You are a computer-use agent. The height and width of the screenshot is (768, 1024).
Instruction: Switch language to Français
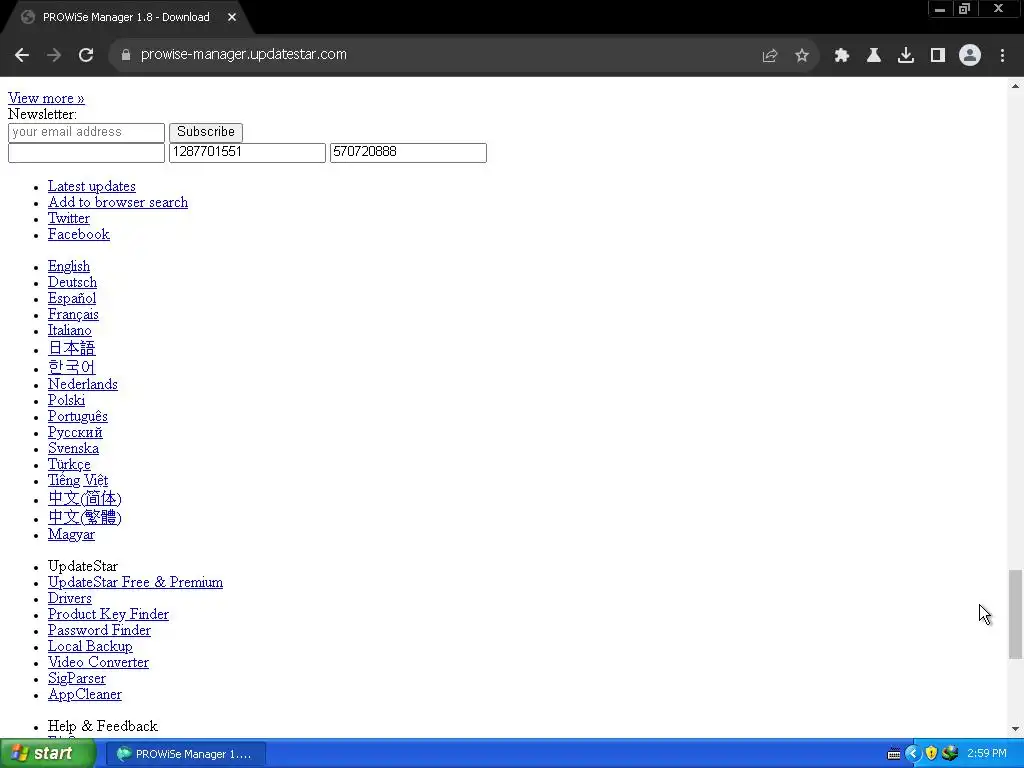[x=73, y=315]
